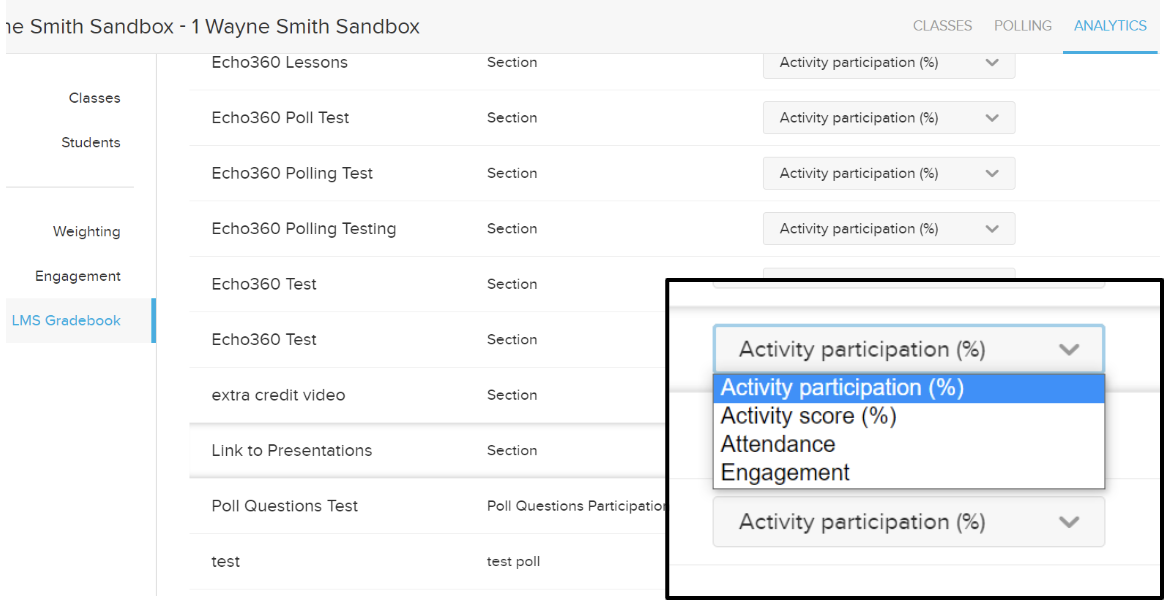
Task: Expand the Echo360 Lessons metric dropdown
Action: (x=889, y=63)
